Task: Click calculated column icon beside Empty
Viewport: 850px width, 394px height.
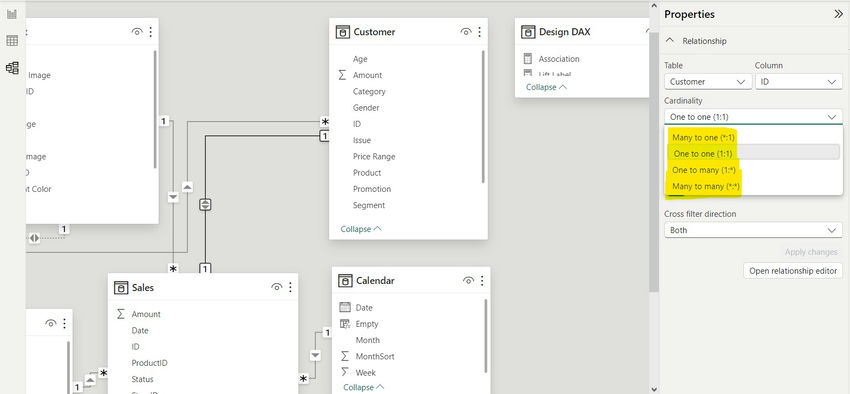Action: click(x=345, y=324)
